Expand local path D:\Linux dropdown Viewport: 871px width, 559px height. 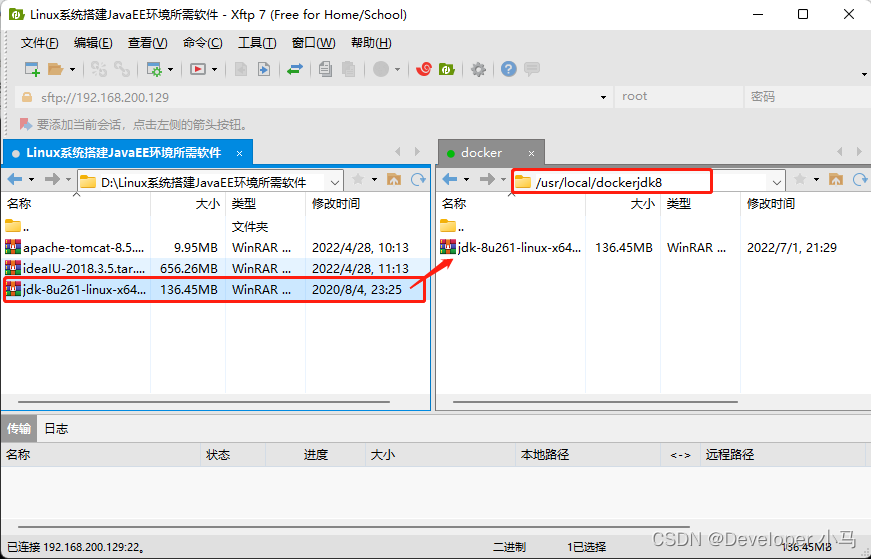[335, 182]
